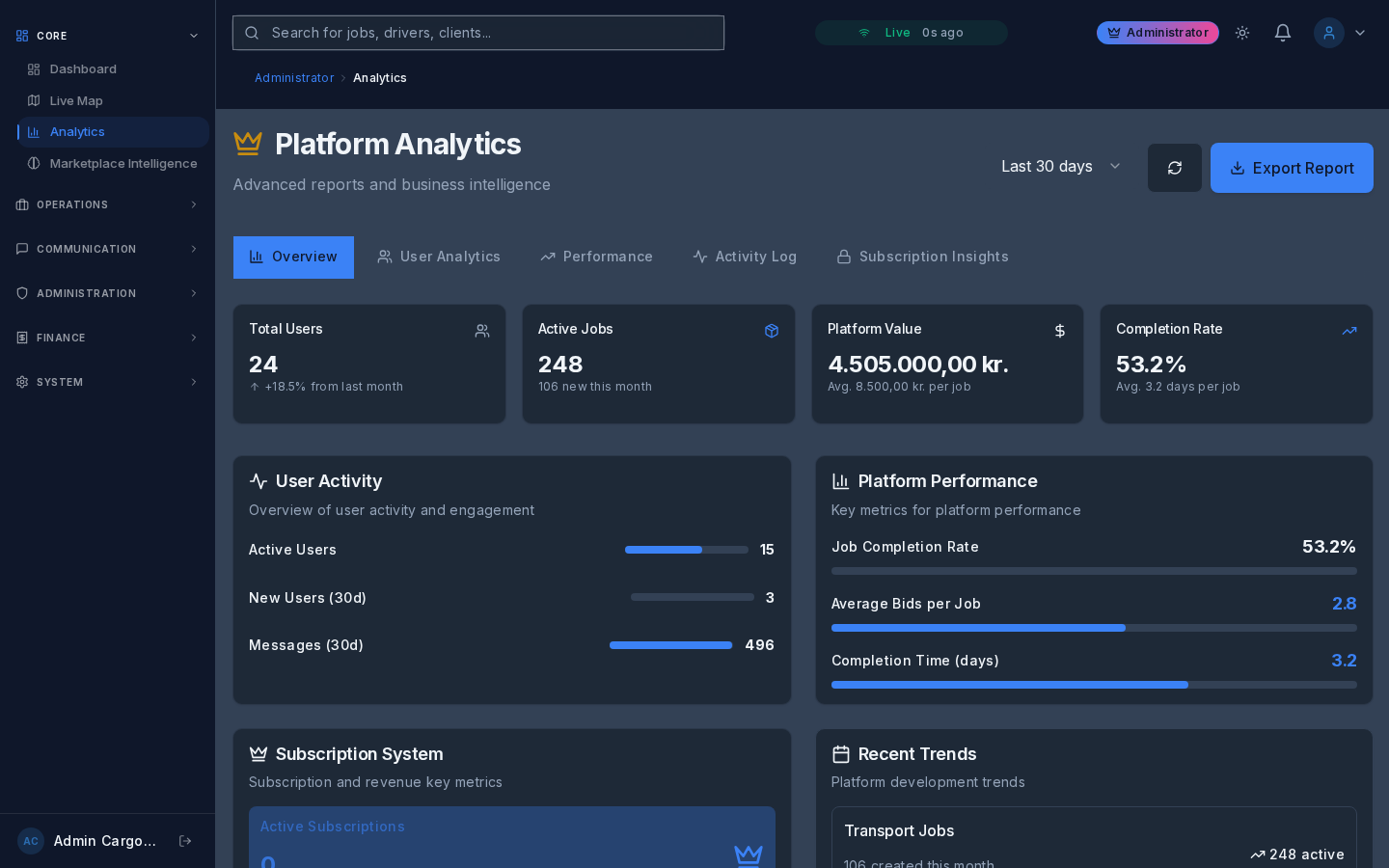Screen dimensions: 1389x868
Task: Click the refresh data icon button
Action: [x=1174, y=168]
